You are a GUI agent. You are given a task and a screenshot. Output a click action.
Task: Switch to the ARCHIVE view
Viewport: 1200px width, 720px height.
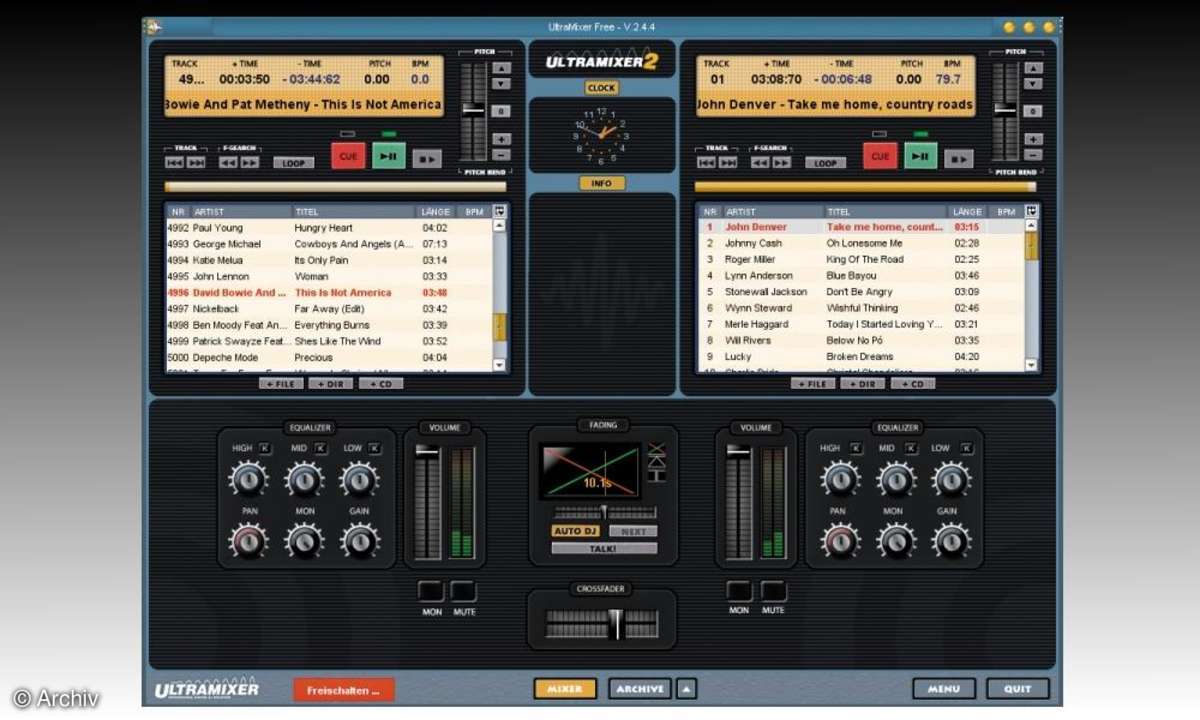[640, 689]
